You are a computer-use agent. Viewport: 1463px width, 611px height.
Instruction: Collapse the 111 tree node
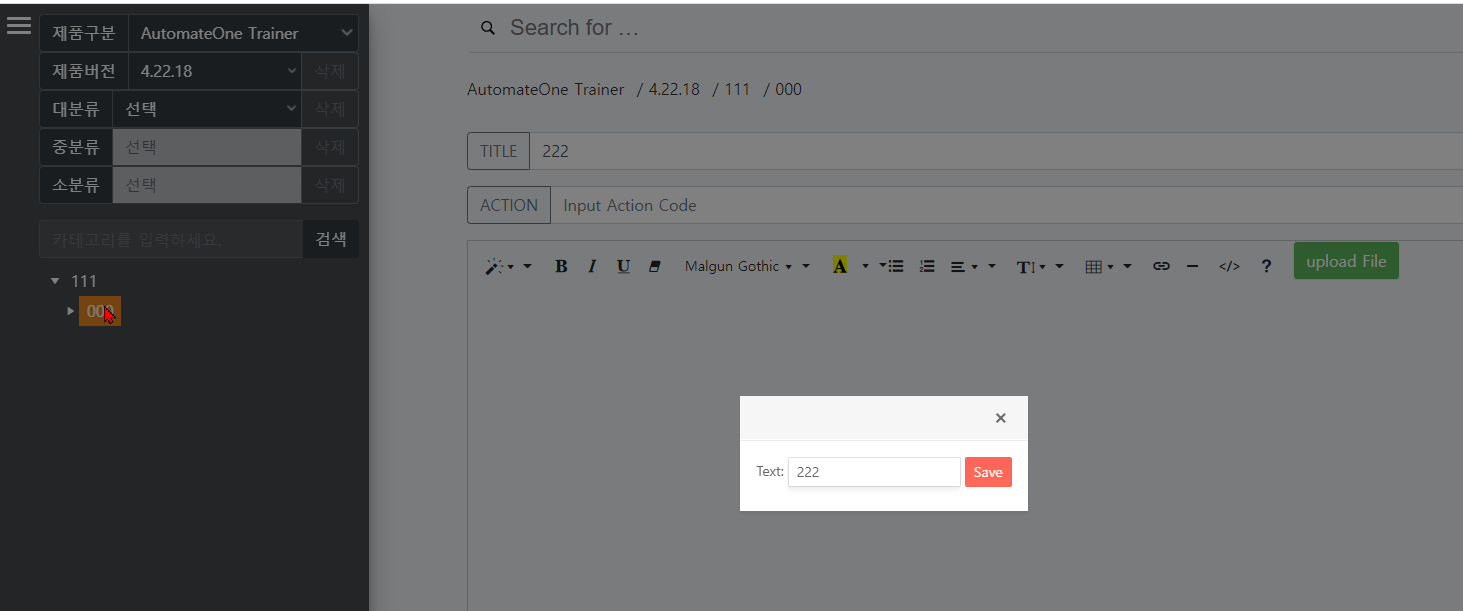55,281
